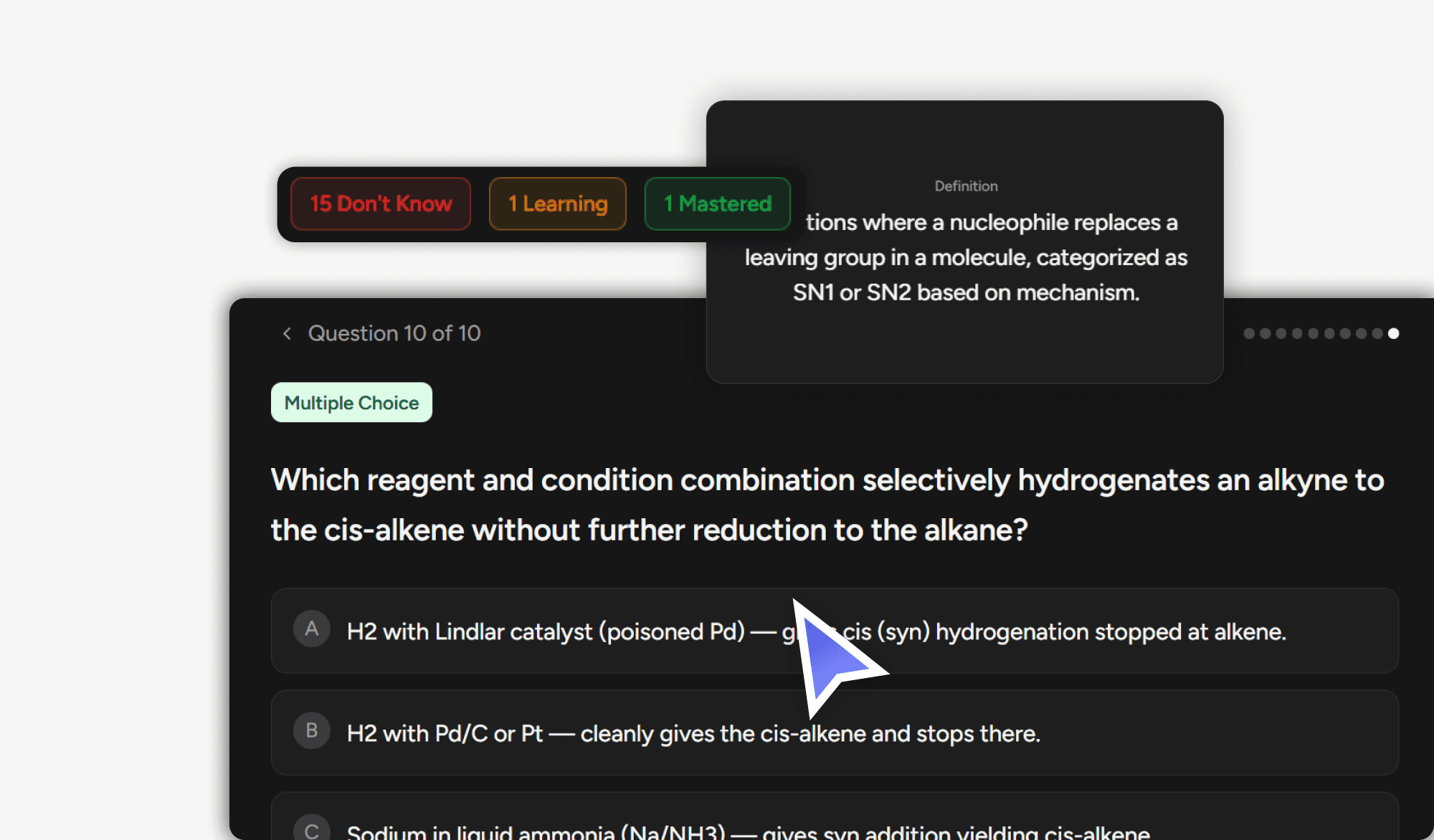
Task: Click the Multiple Choice question type tag
Action: (351, 403)
